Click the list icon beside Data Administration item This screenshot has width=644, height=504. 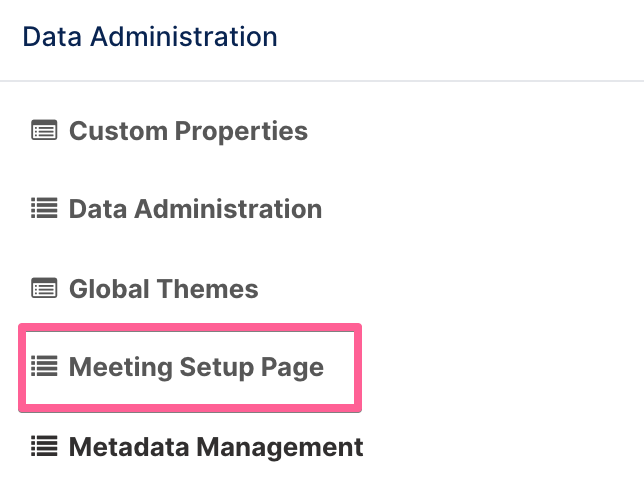(44, 208)
